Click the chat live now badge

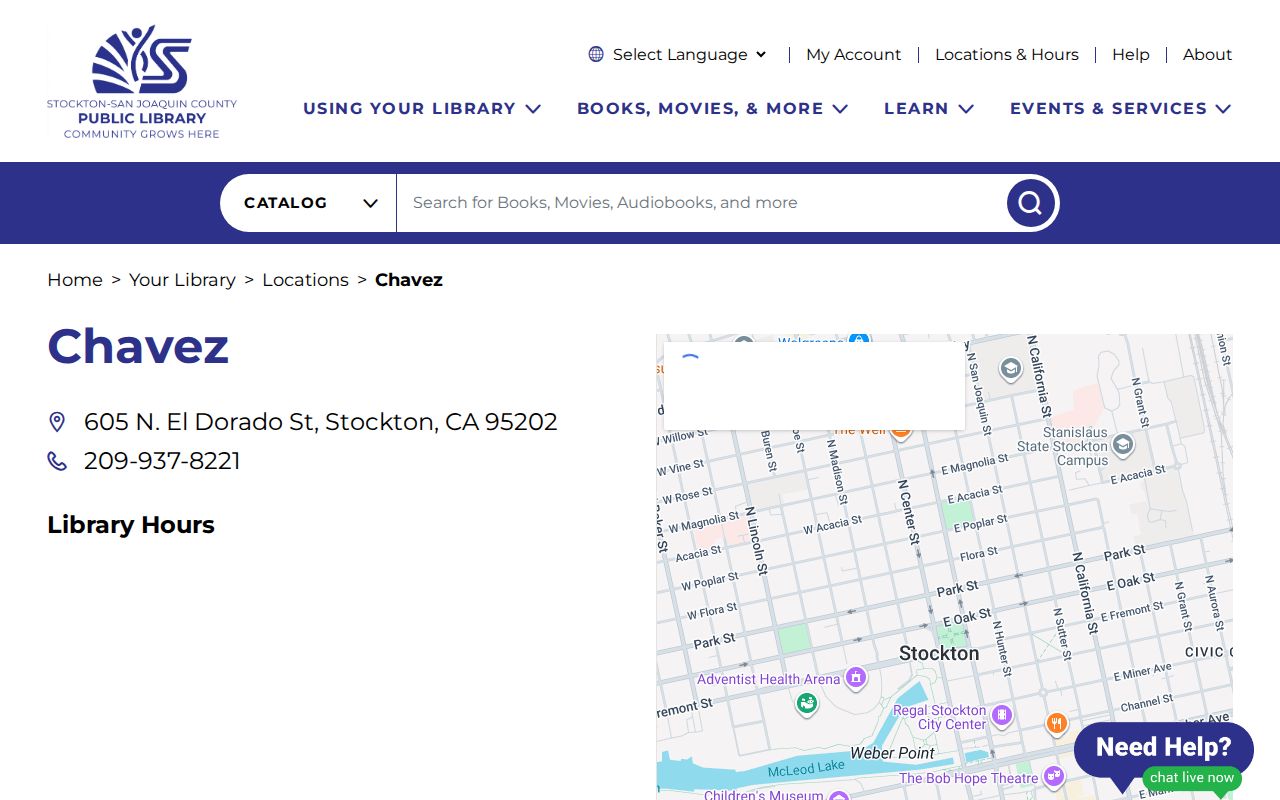pyautogui.click(x=1192, y=778)
